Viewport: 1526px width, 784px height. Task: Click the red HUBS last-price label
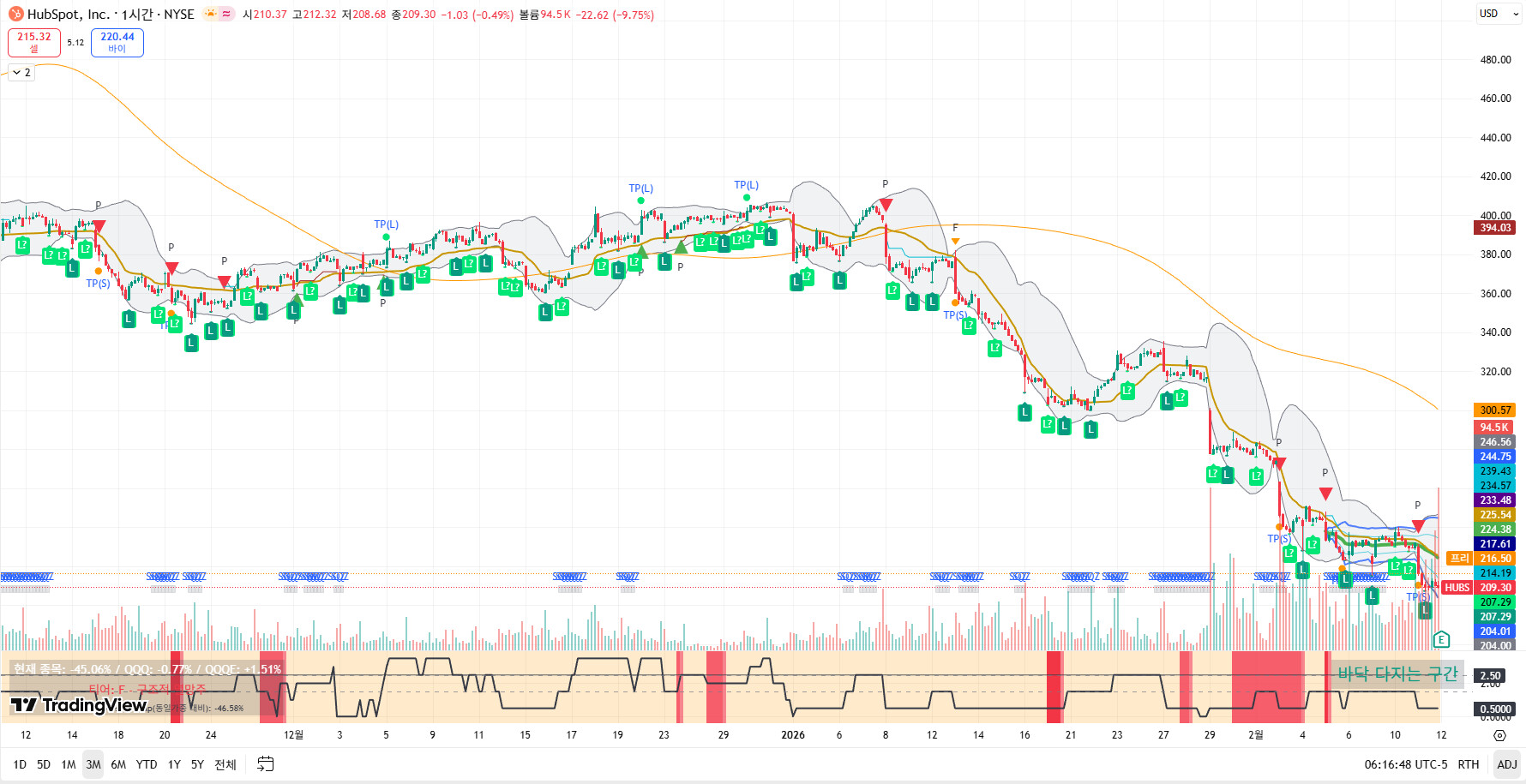1457,588
